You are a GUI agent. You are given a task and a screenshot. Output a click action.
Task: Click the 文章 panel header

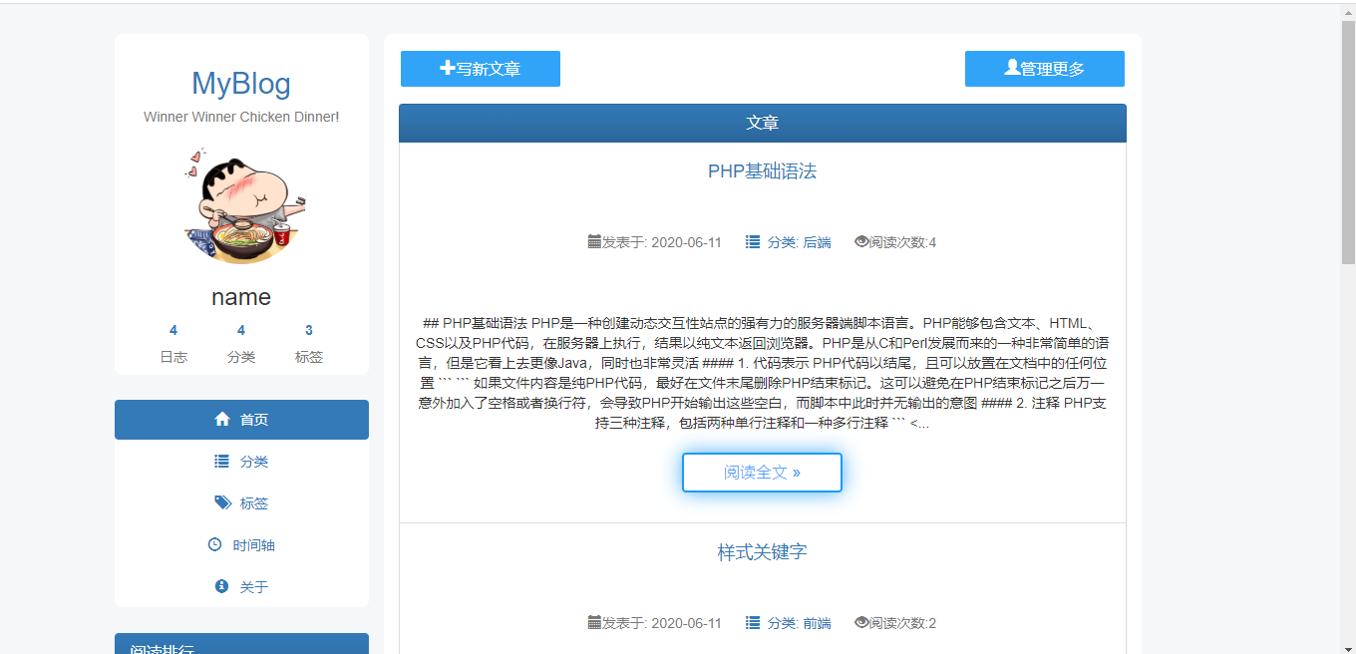coord(762,123)
